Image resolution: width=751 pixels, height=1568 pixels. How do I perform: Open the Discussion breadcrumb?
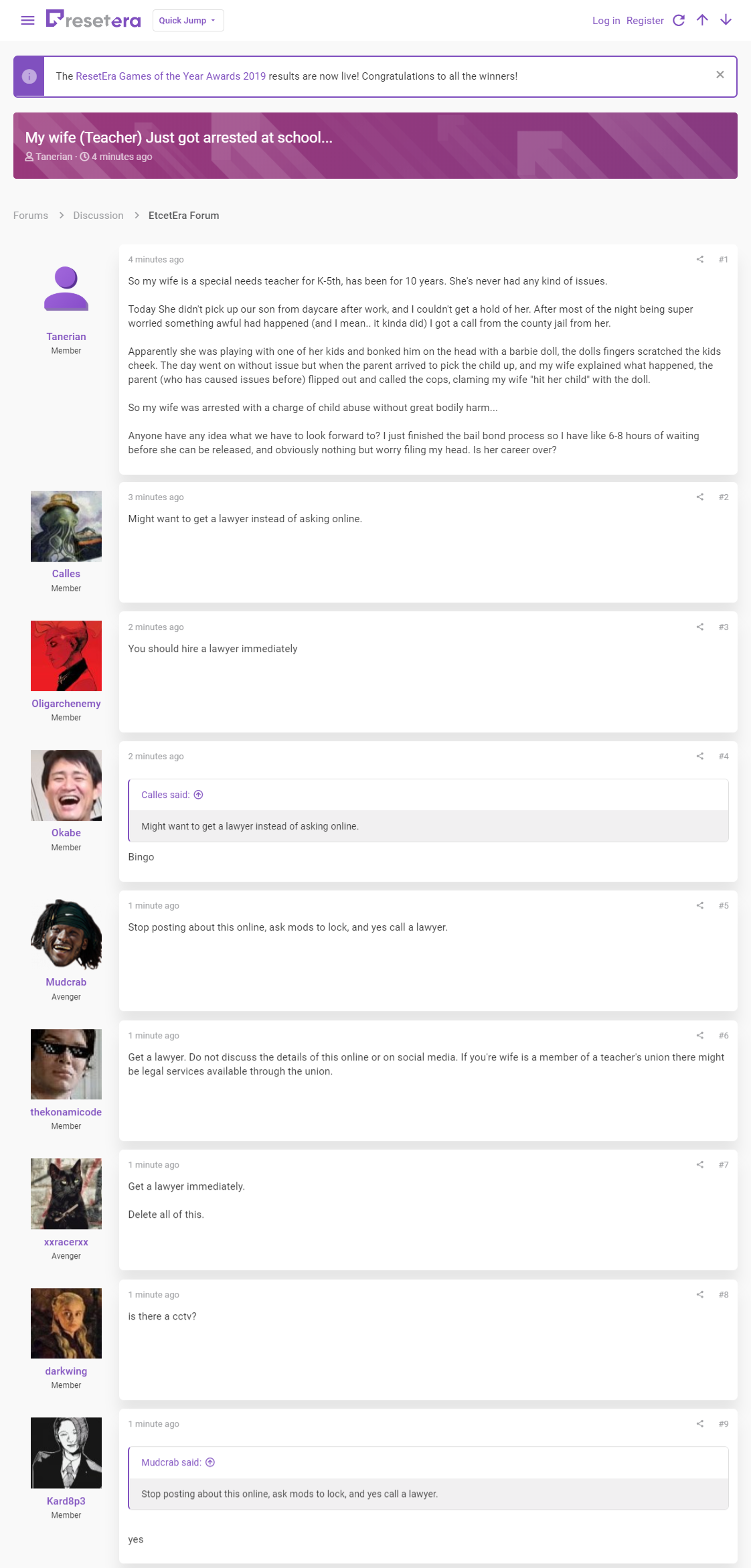(98, 216)
